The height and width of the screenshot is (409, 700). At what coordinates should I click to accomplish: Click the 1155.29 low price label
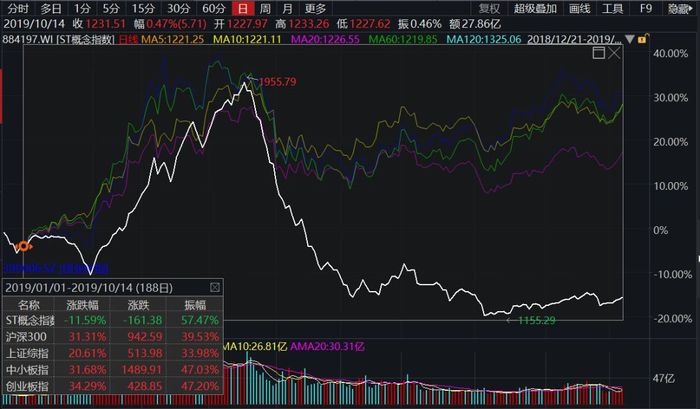click(x=537, y=320)
